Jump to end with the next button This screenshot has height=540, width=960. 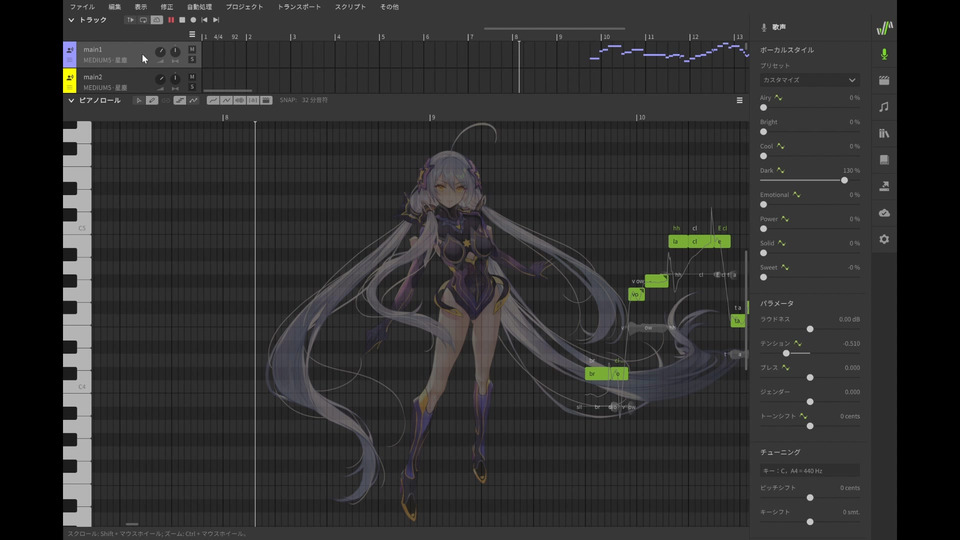tap(216, 20)
